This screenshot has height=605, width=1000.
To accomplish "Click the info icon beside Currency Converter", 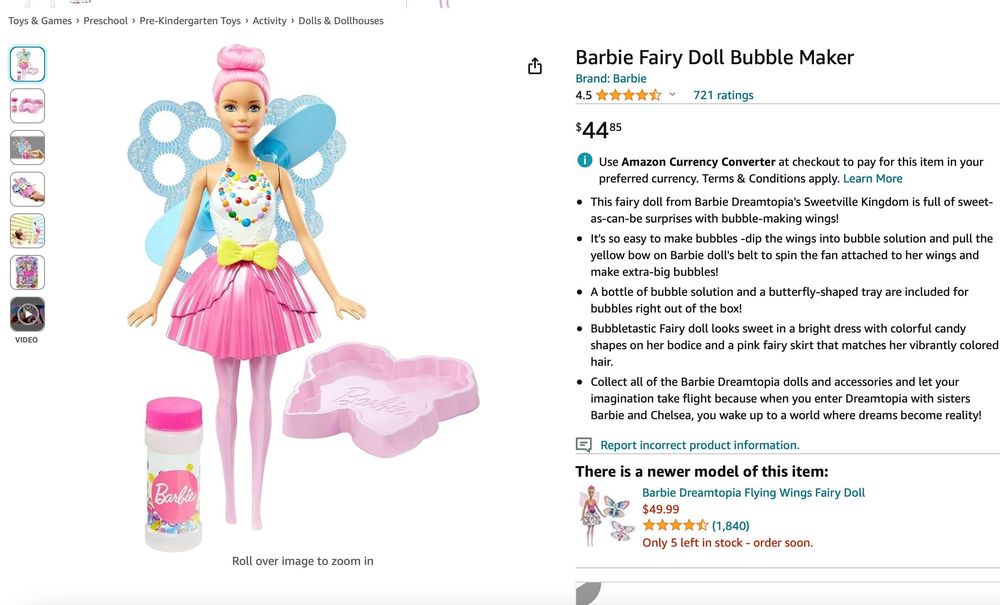I will coord(584,161).
